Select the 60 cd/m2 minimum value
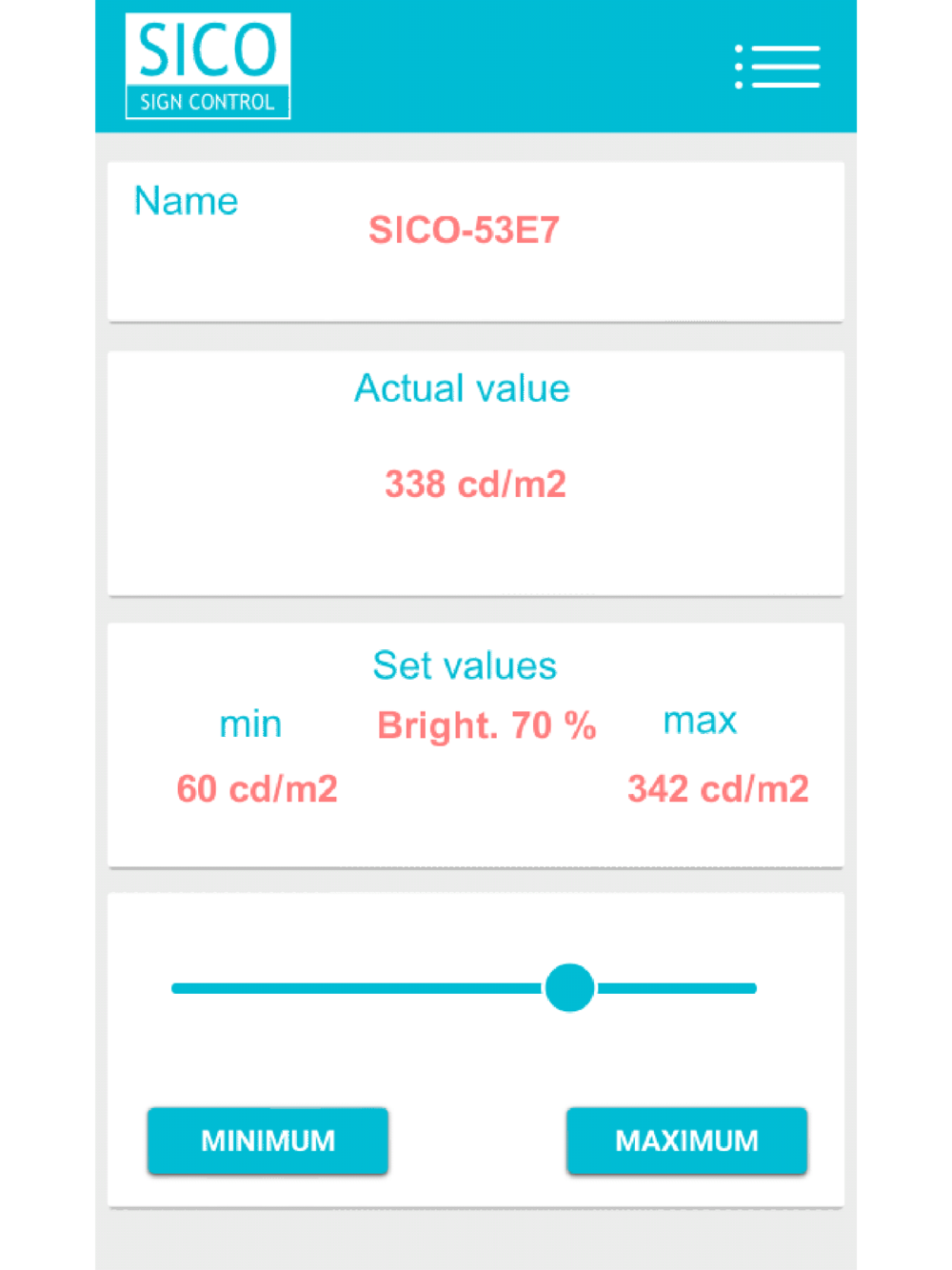Image resolution: width=952 pixels, height=1270 pixels. coord(257,788)
